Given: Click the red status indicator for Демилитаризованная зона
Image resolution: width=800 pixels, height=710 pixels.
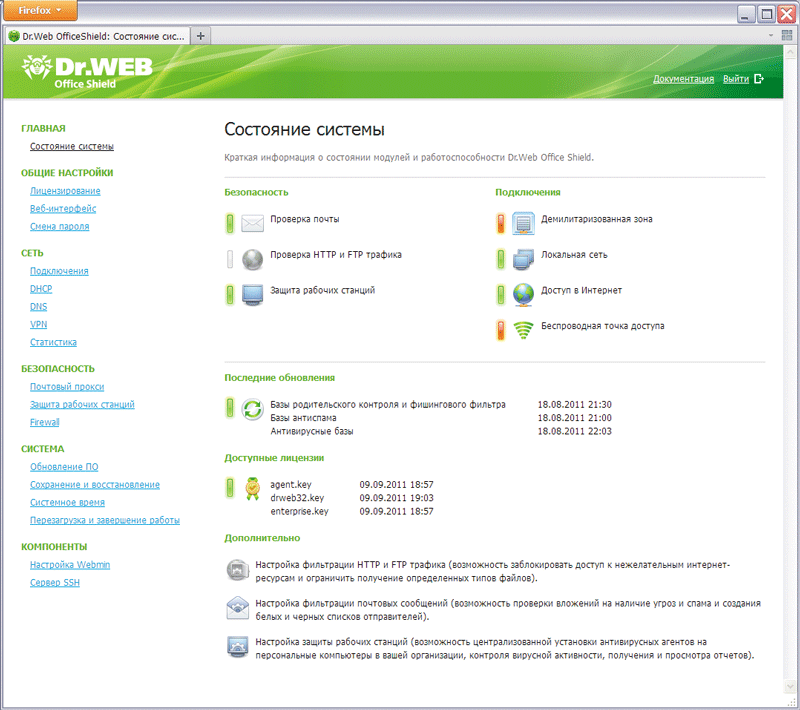Looking at the screenshot, I should (x=501, y=223).
